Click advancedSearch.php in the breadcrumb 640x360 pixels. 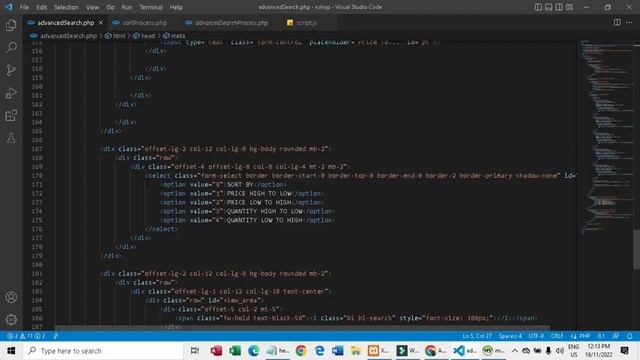(x=68, y=36)
